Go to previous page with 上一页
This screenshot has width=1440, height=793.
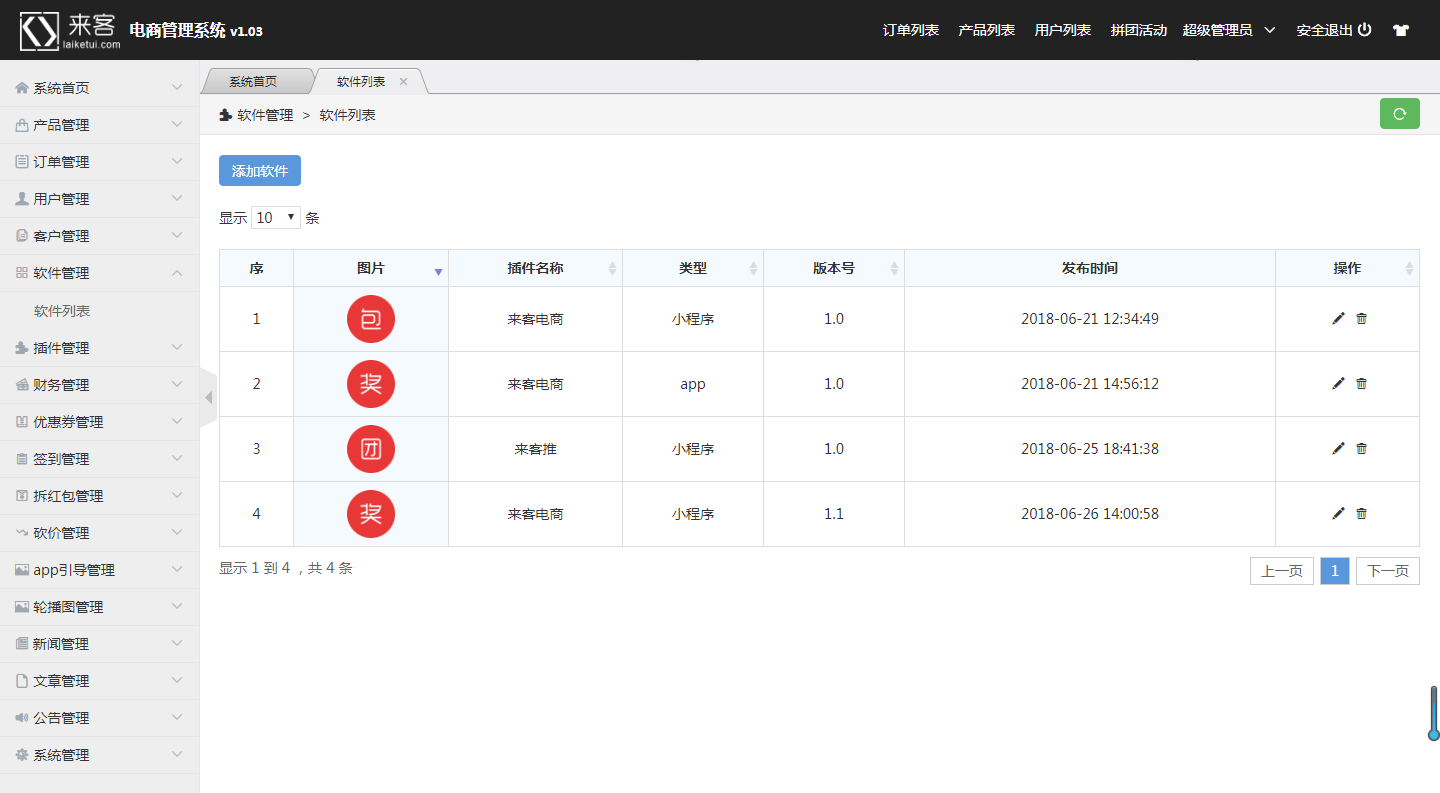1282,571
